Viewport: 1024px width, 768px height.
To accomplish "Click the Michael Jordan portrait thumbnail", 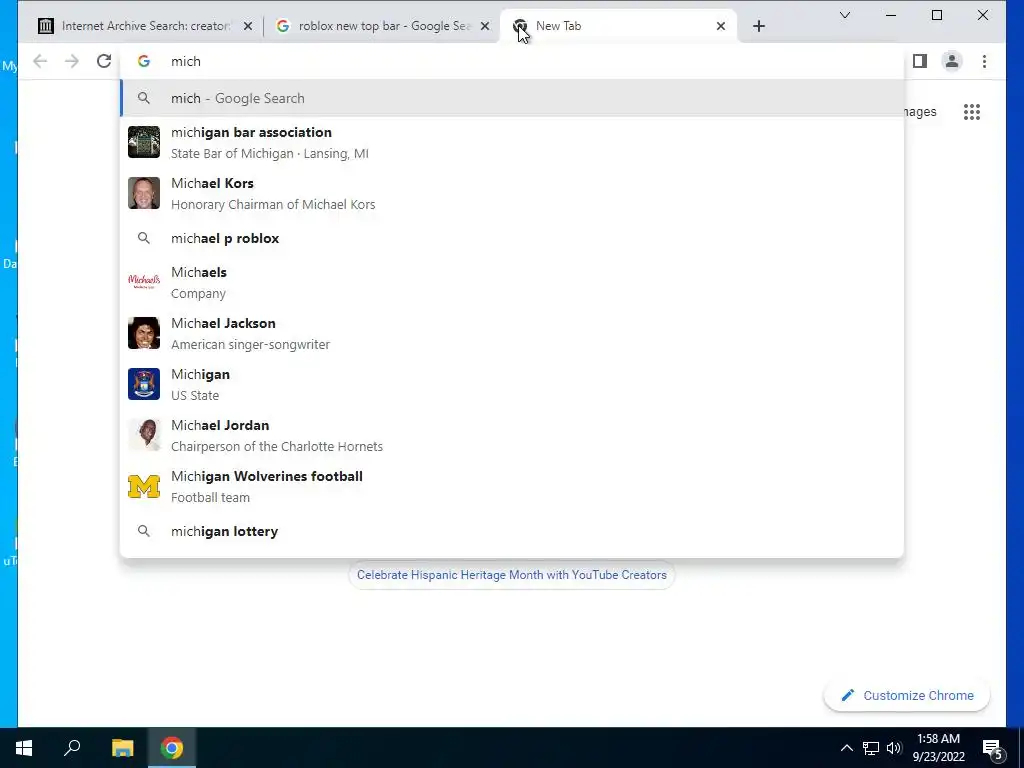I will [144, 435].
